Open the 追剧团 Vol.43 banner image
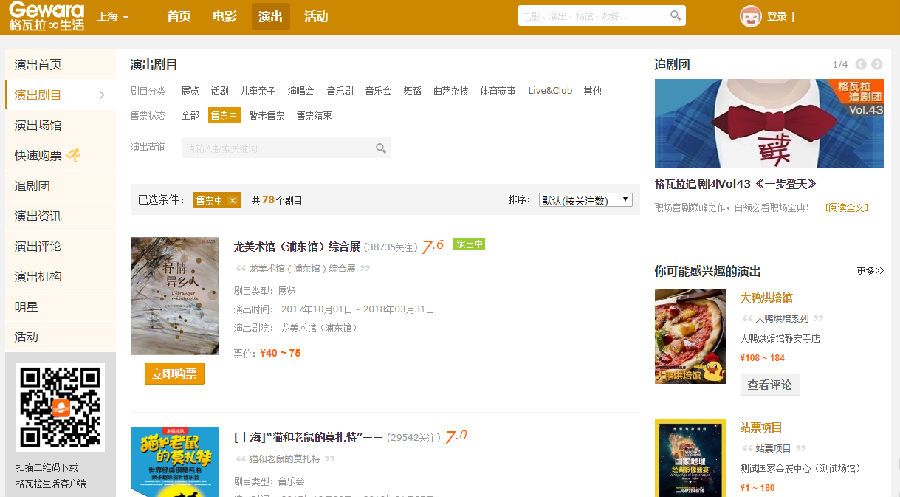Viewport: 900px width, 497px height. [x=769, y=123]
